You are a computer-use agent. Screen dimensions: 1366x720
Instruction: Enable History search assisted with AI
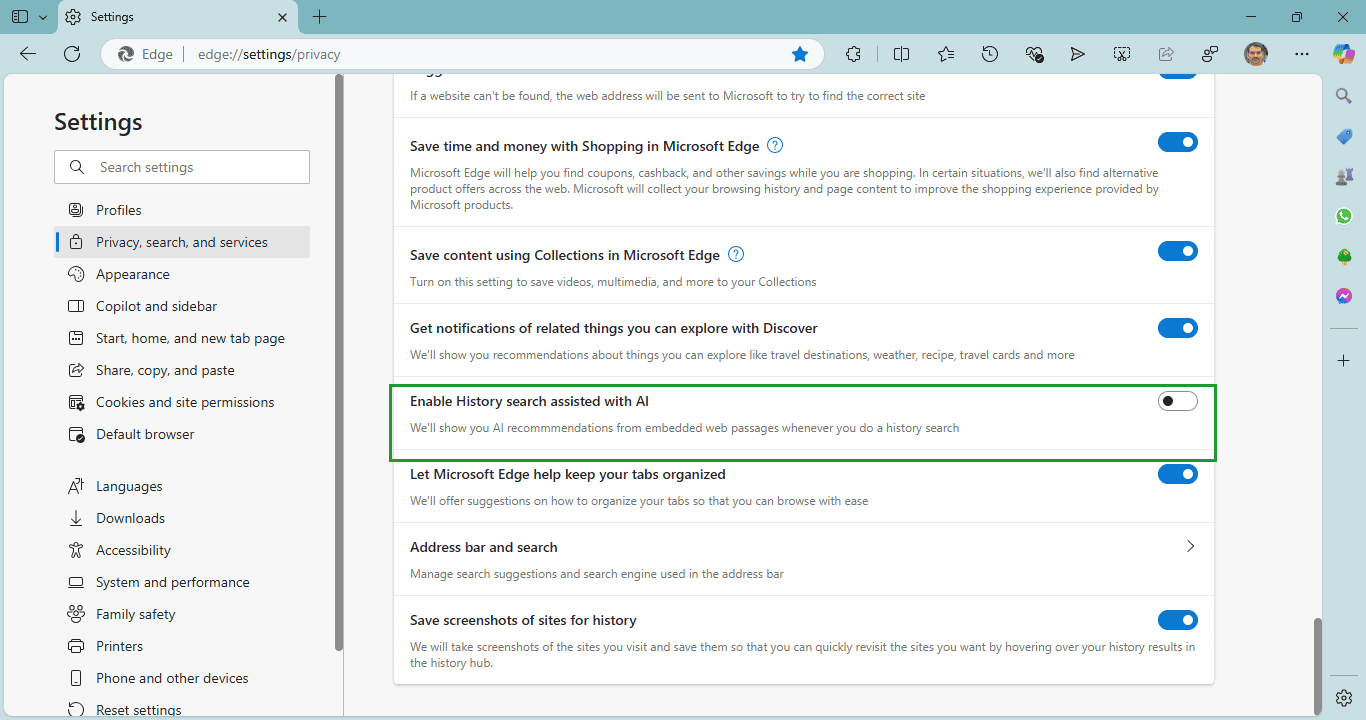pos(1178,401)
